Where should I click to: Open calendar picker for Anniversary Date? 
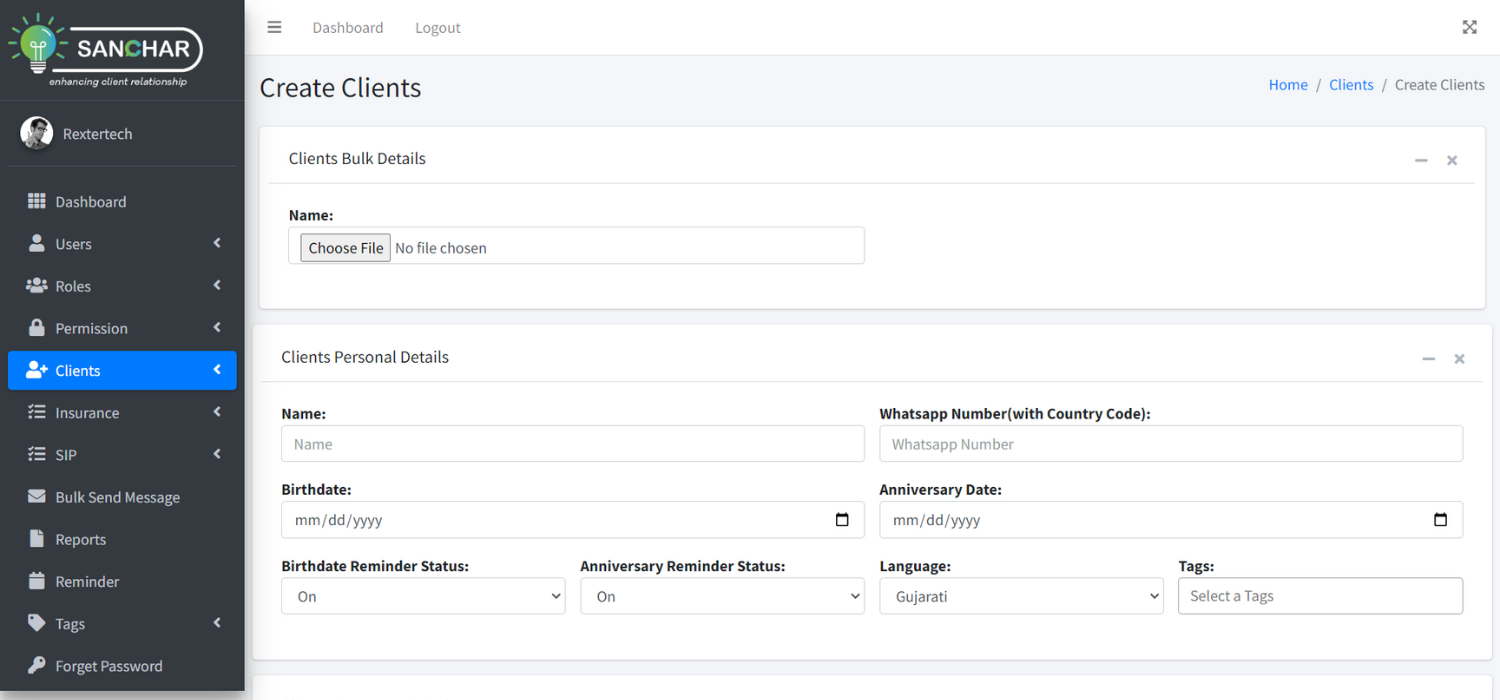click(x=1440, y=520)
